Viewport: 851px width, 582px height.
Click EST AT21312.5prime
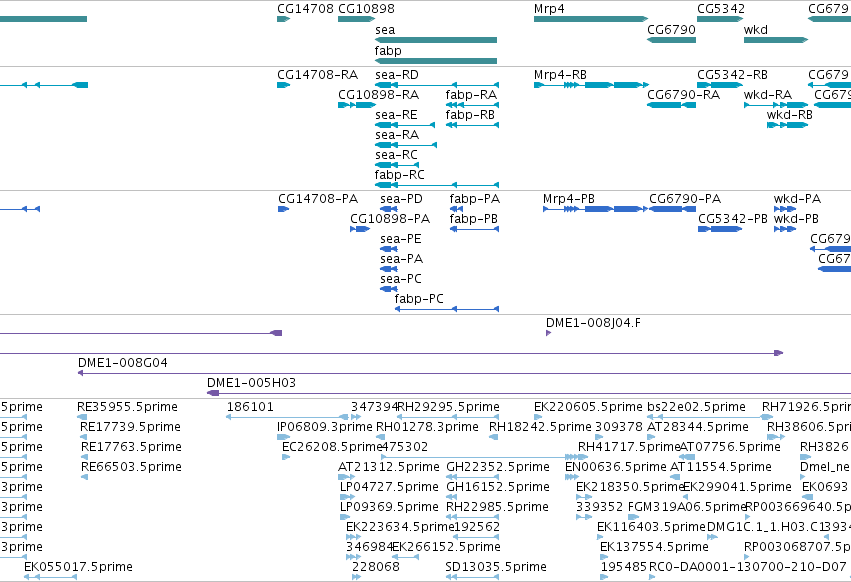point(346,477)
